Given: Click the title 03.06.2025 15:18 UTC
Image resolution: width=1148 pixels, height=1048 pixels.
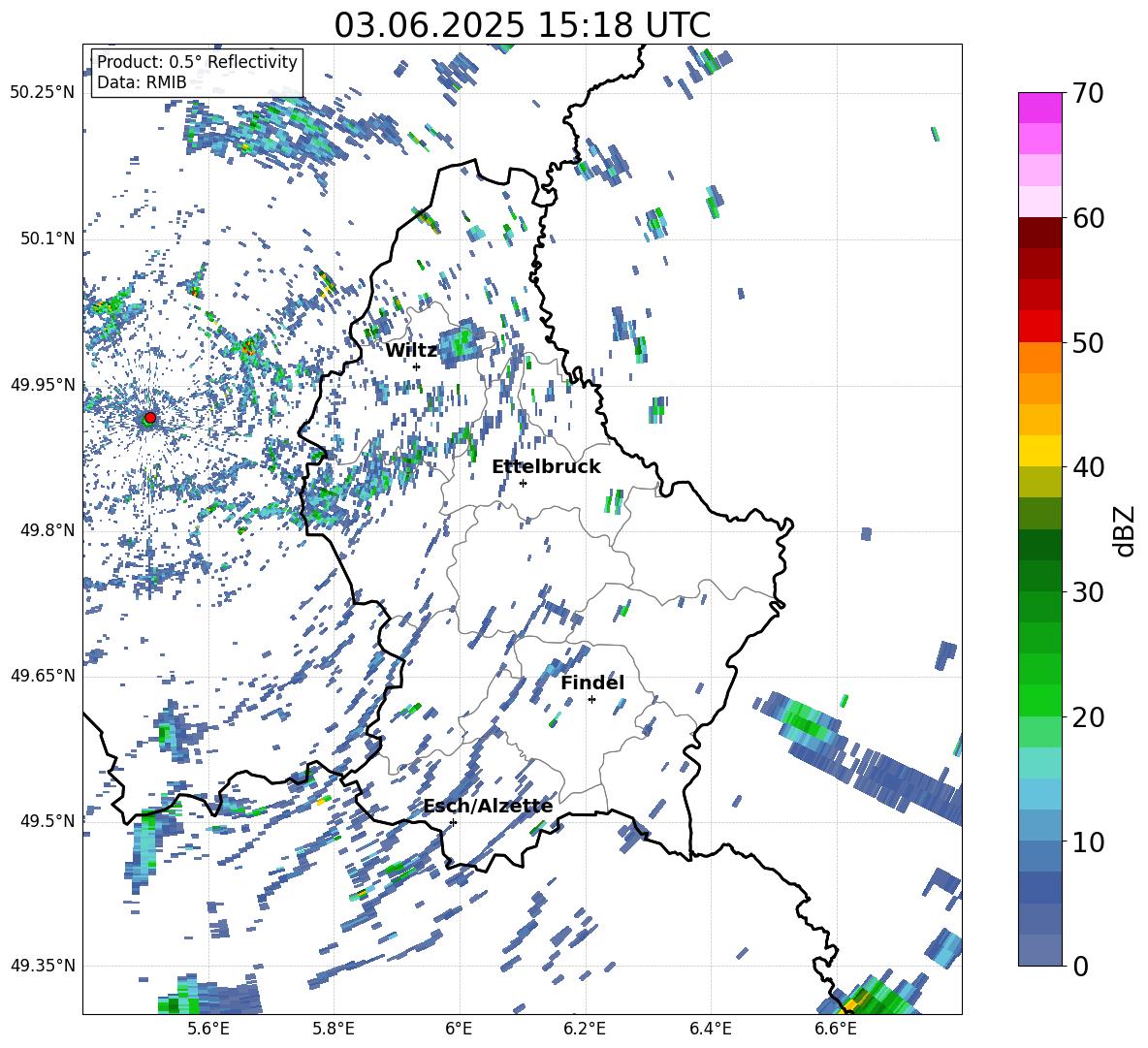Looking at the screenshot, I should pos(522,25).
